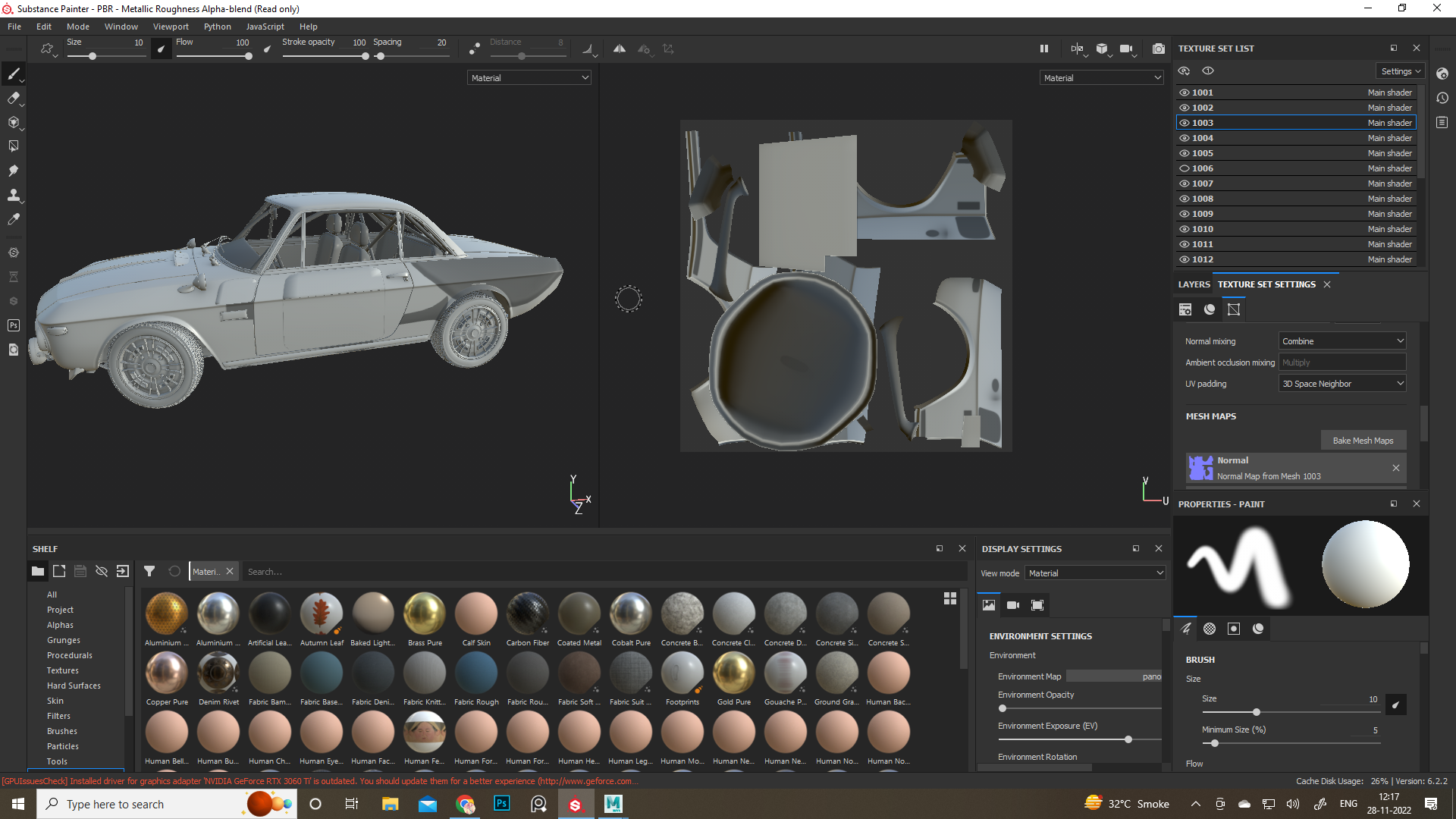Open Ambient occlusion mixing Multiply dropdown
The height and width of the screenshot is (819, 1456).
tap(1342, 362)
